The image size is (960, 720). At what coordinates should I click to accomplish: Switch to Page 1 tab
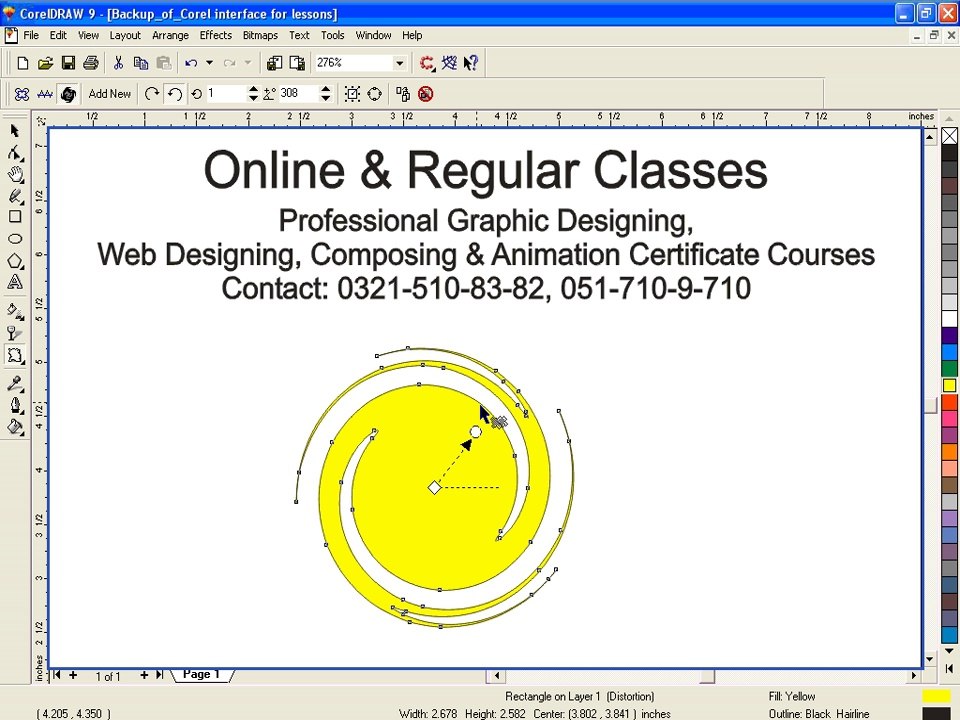point(201,674)
